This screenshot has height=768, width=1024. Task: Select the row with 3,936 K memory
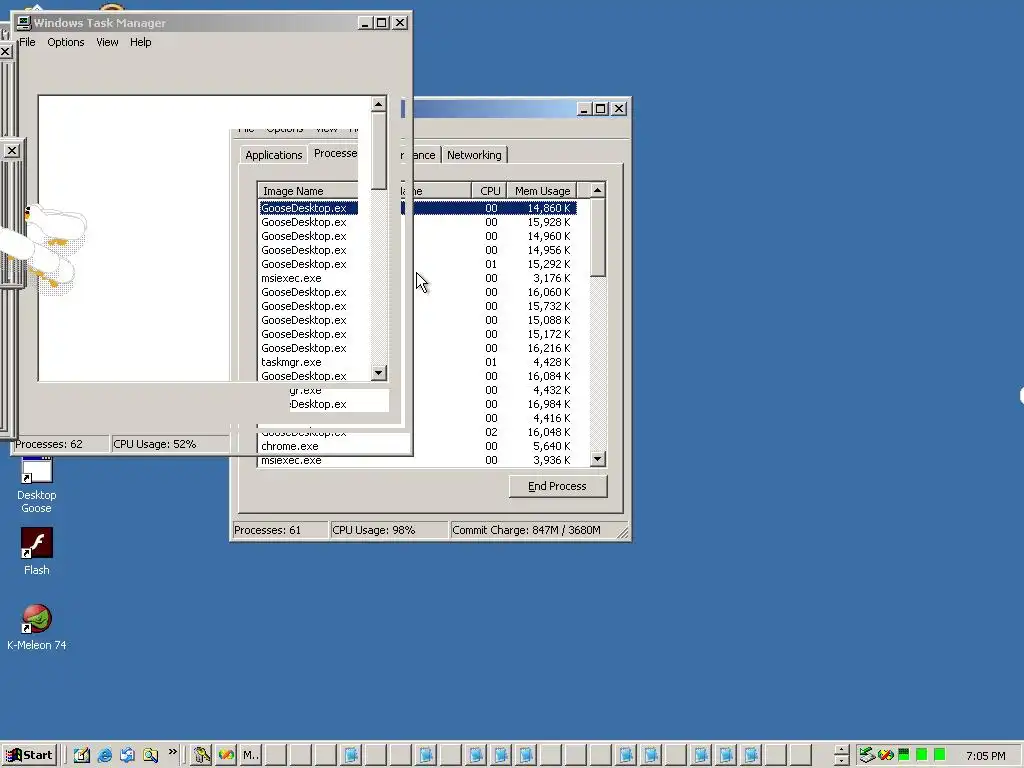tap(418, 460)
